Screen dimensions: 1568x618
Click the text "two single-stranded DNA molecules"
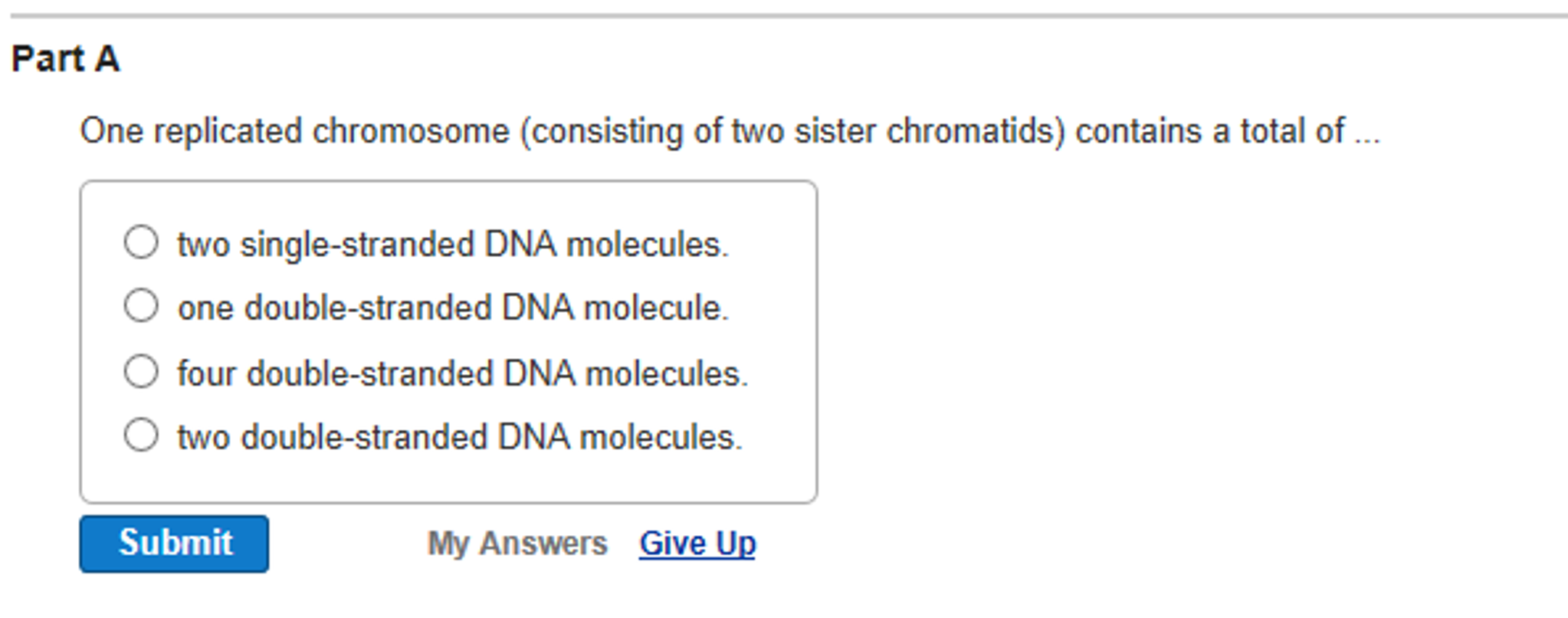pyautogui.click(x=454, y=244)
